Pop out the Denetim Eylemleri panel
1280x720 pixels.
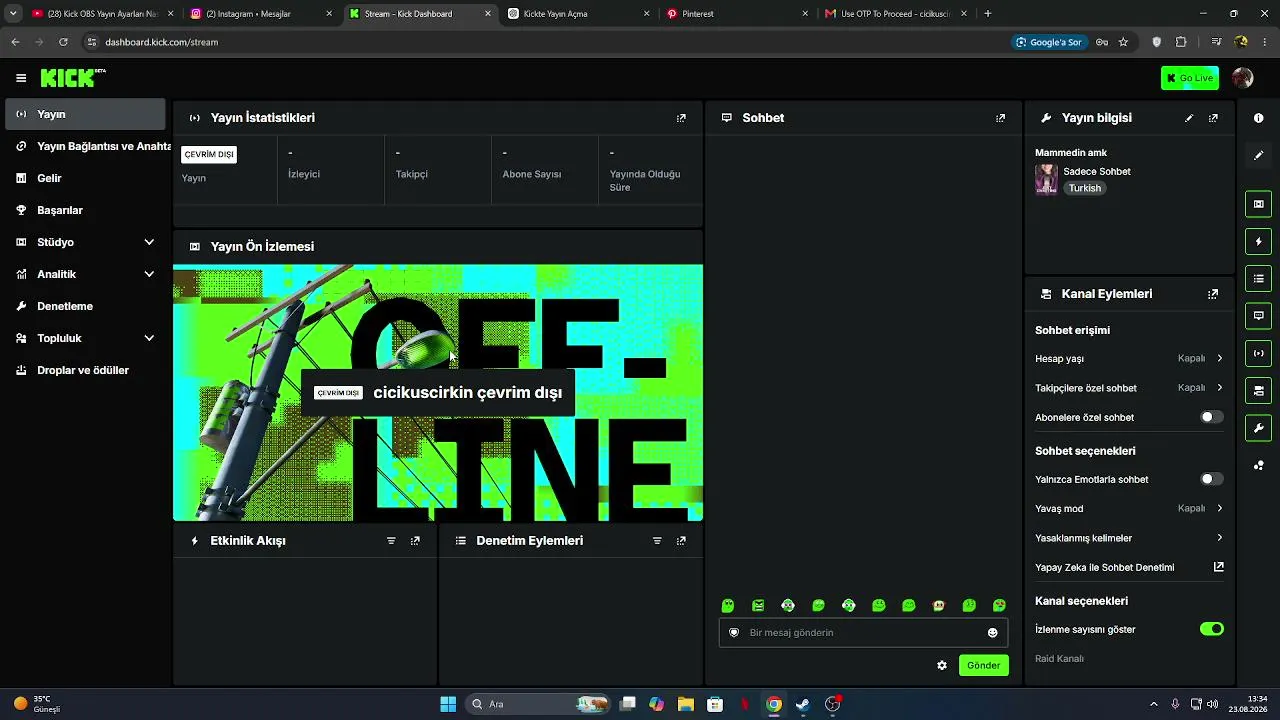(681, 541)
